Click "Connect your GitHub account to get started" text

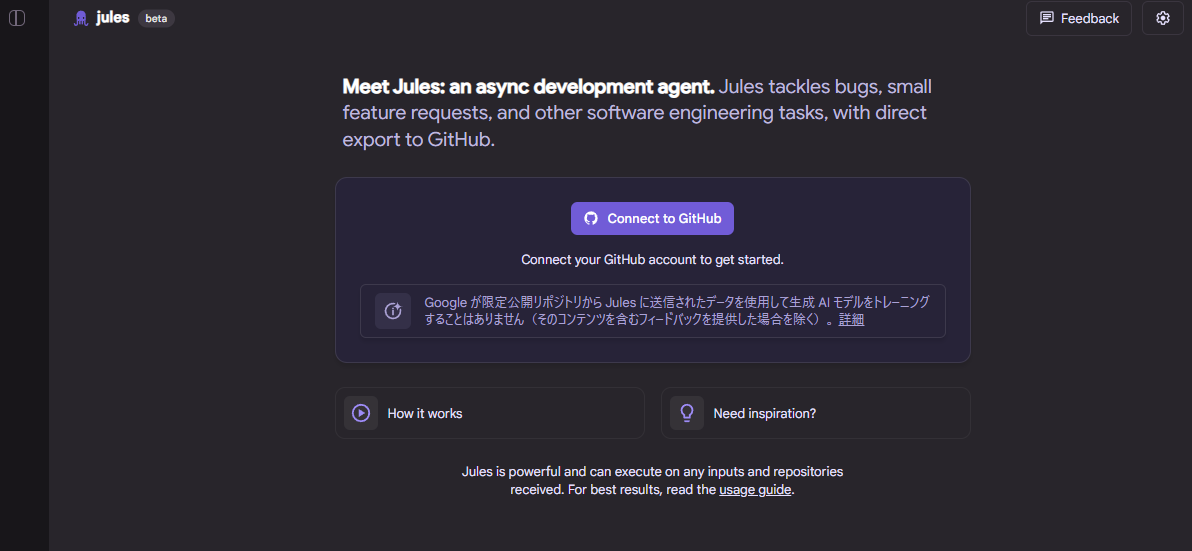pos(652,259)
